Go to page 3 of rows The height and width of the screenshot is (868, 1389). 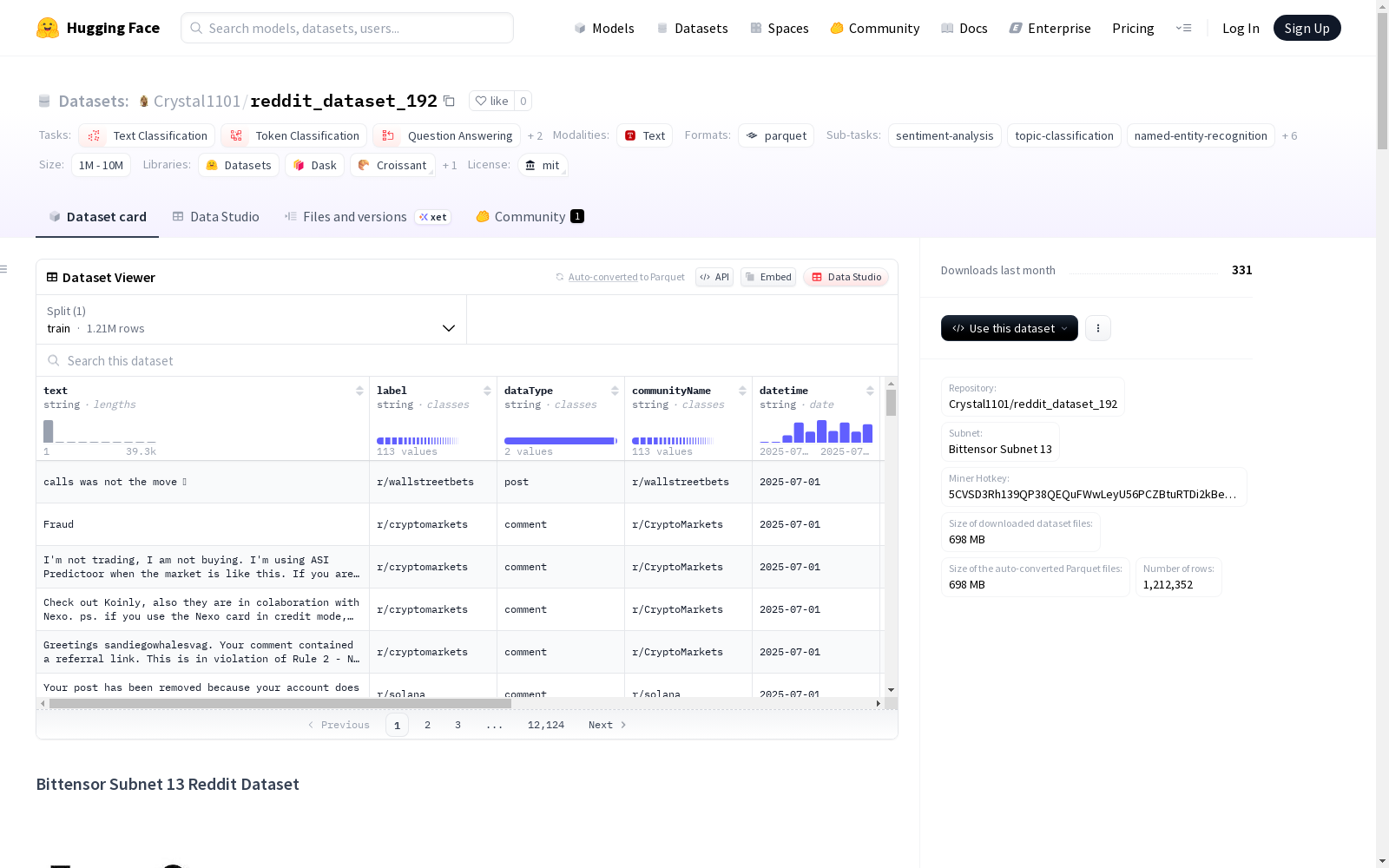[458, 725]
